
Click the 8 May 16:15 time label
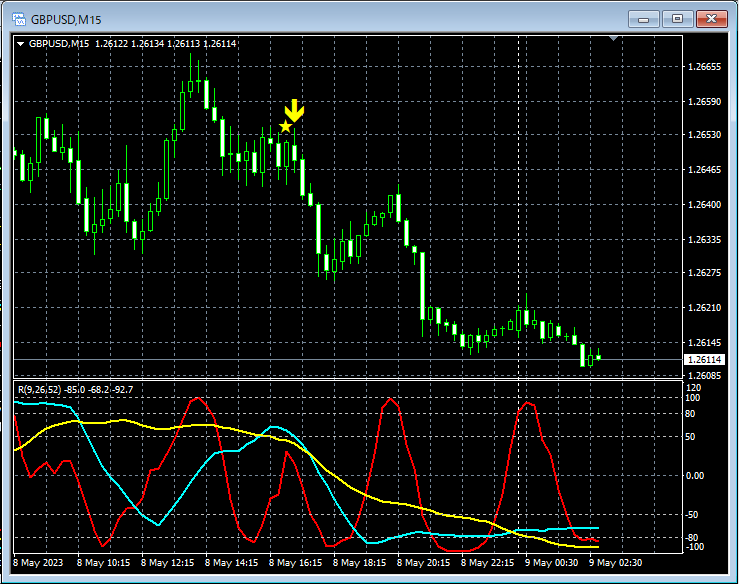tap(295, 563)
